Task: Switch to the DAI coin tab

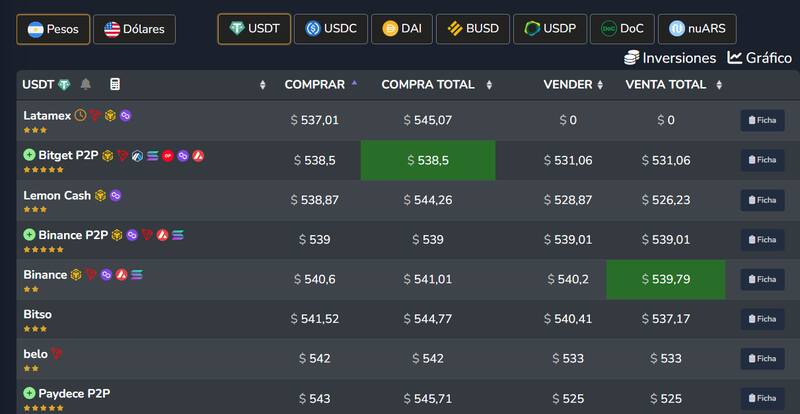Action: coord(404,29)
